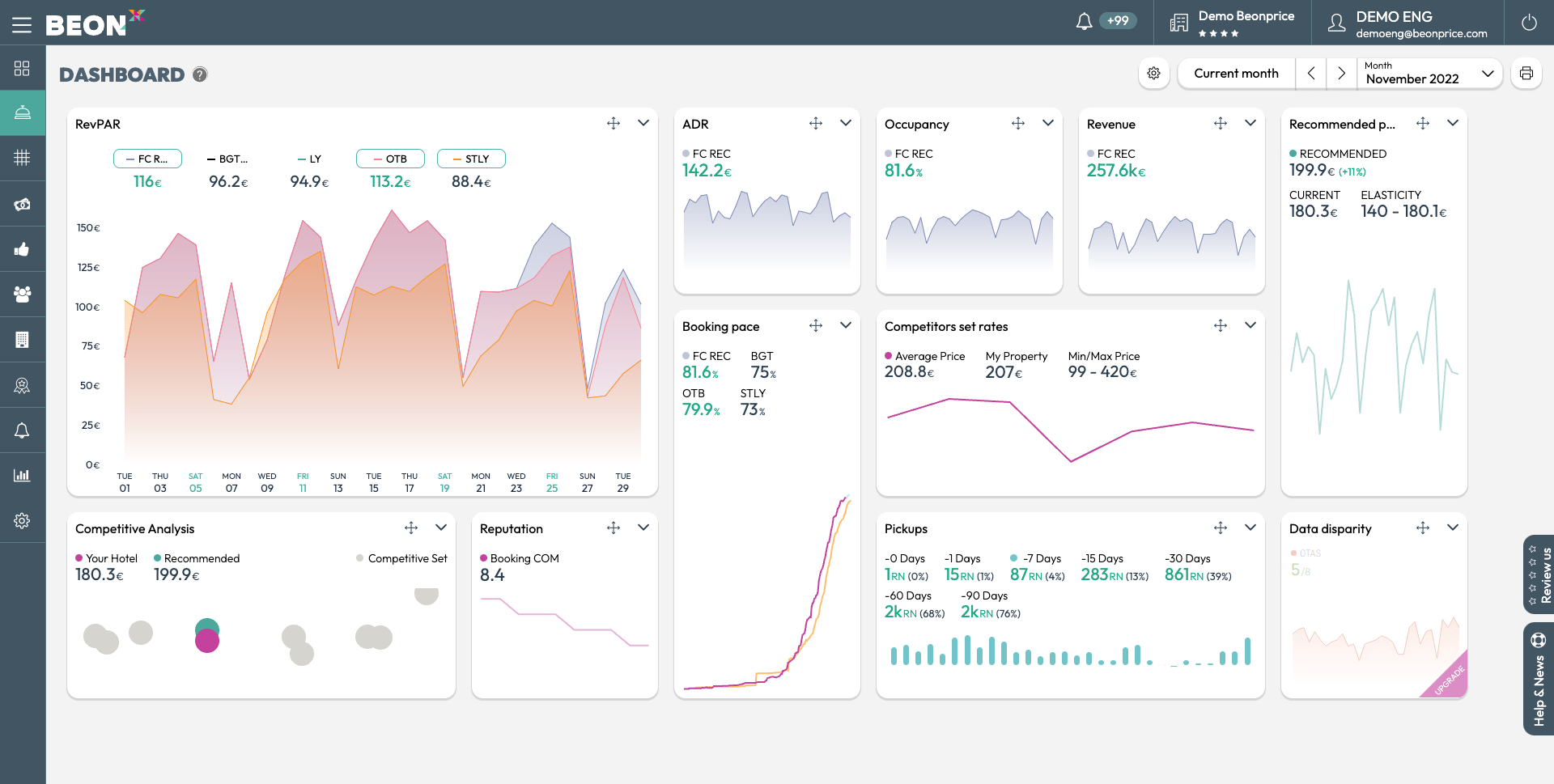Click the move handle on the Occupancy widget
1554x784 pixels.
click(1018, 123)
